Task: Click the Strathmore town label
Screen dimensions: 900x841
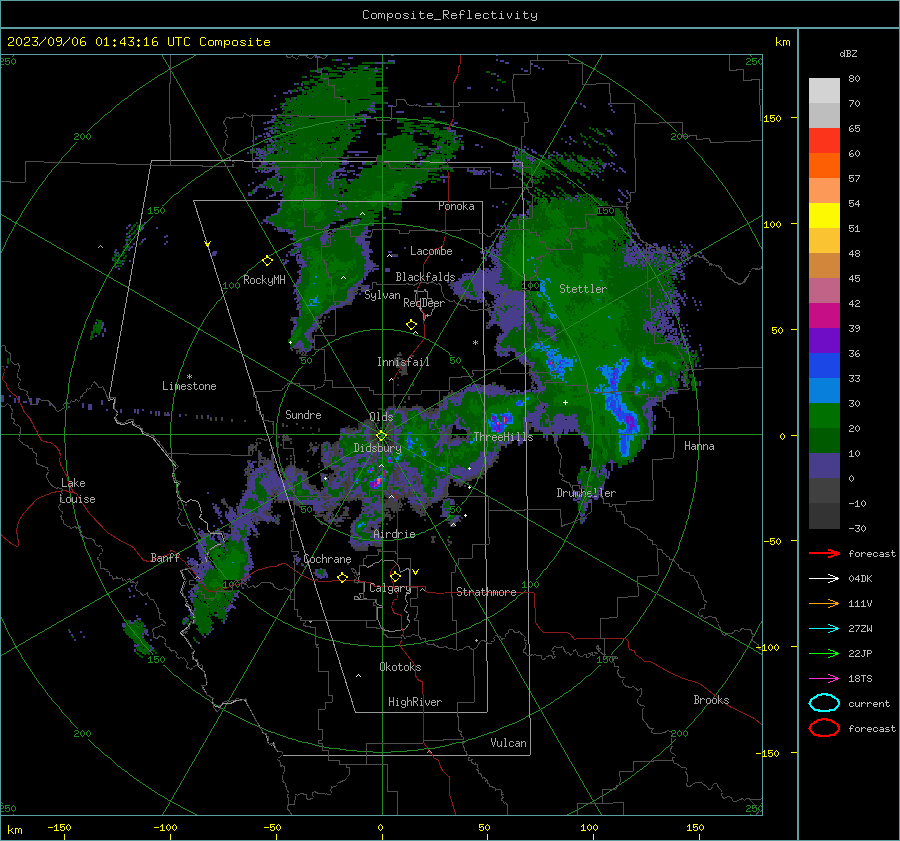Action: [486, 592]
